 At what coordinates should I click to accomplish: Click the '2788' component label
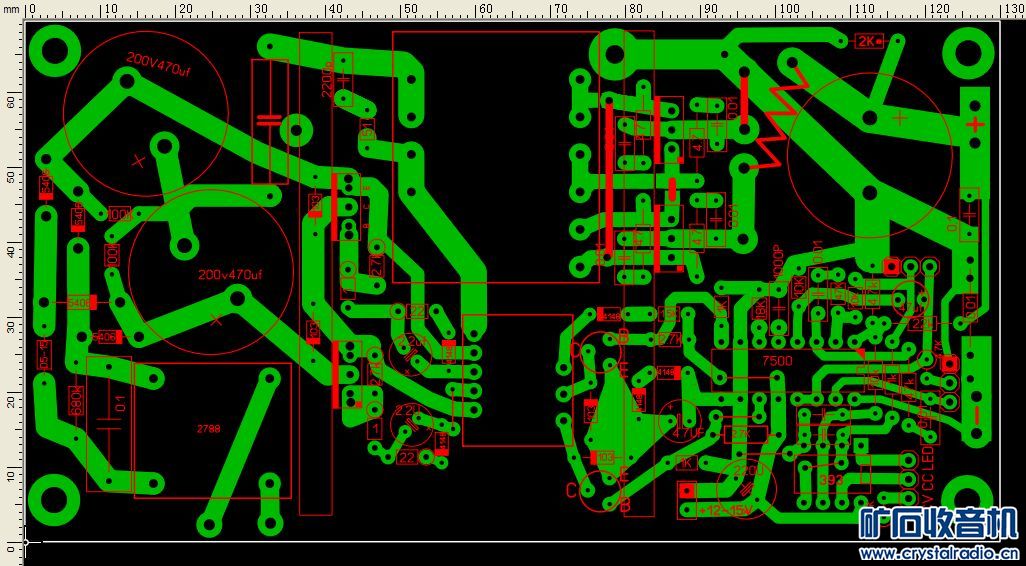pyautogui.click(x=209, y=429)
